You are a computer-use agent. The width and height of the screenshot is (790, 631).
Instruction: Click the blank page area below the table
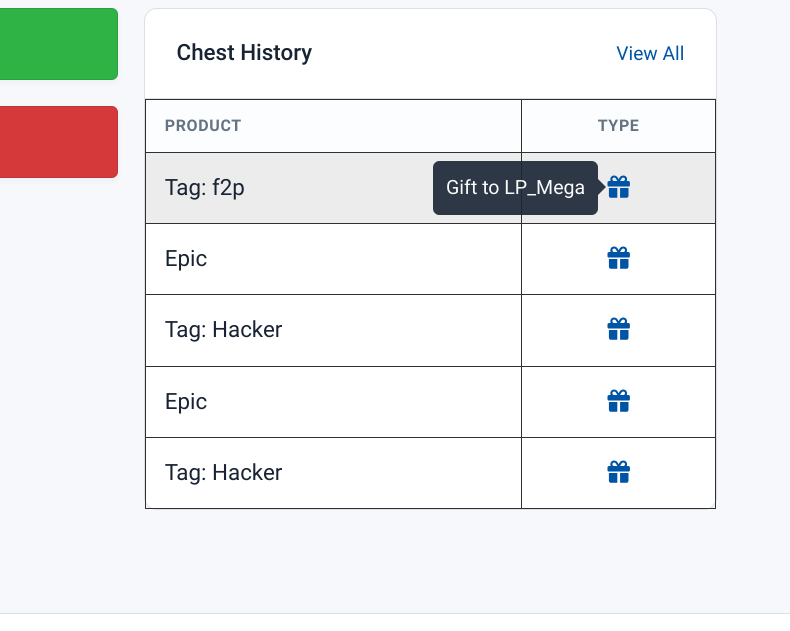430,559
